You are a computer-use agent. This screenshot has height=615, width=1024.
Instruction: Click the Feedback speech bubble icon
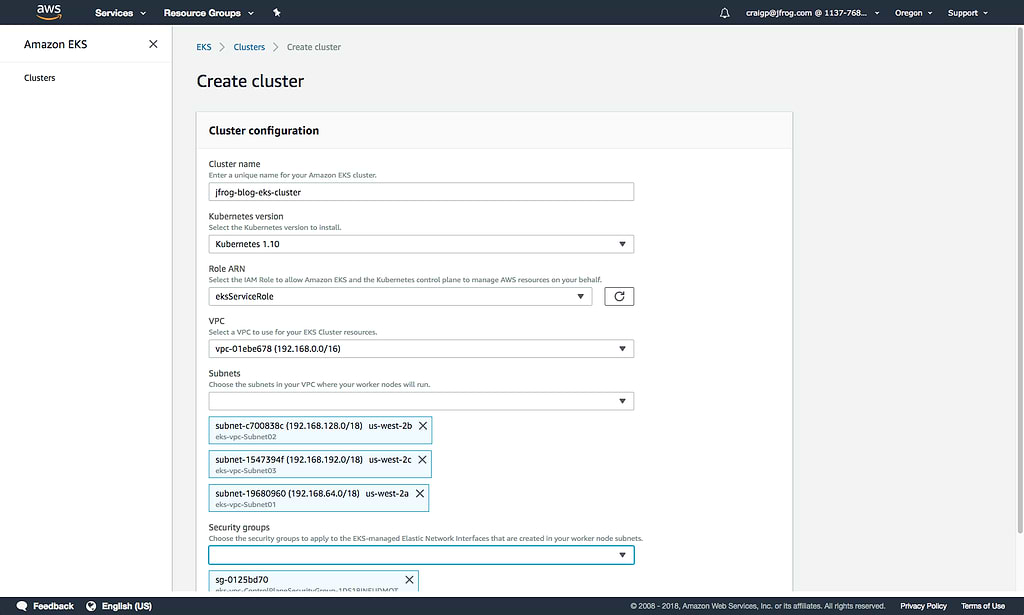point(22,606)
